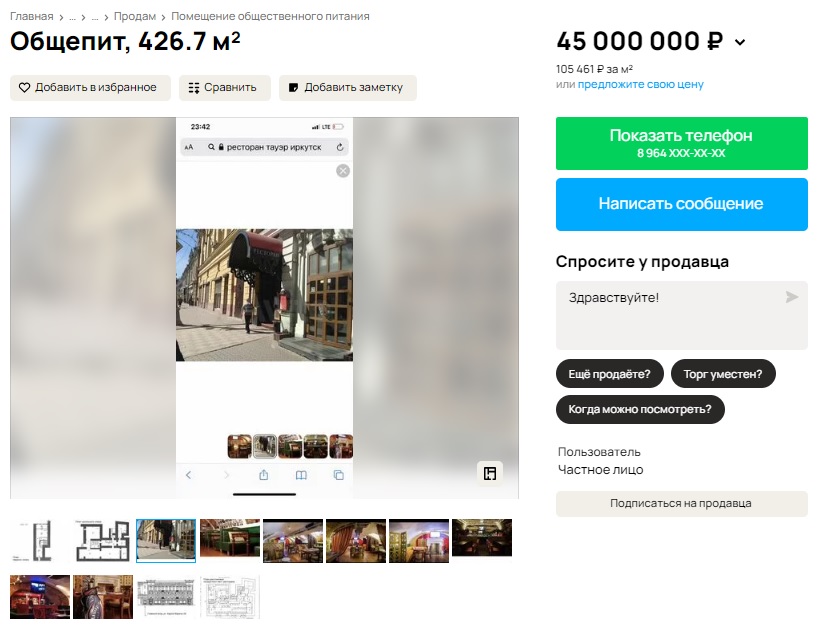Go to the Главная breadcrumb
The image size is (820, 625).
tap(31, 17)
